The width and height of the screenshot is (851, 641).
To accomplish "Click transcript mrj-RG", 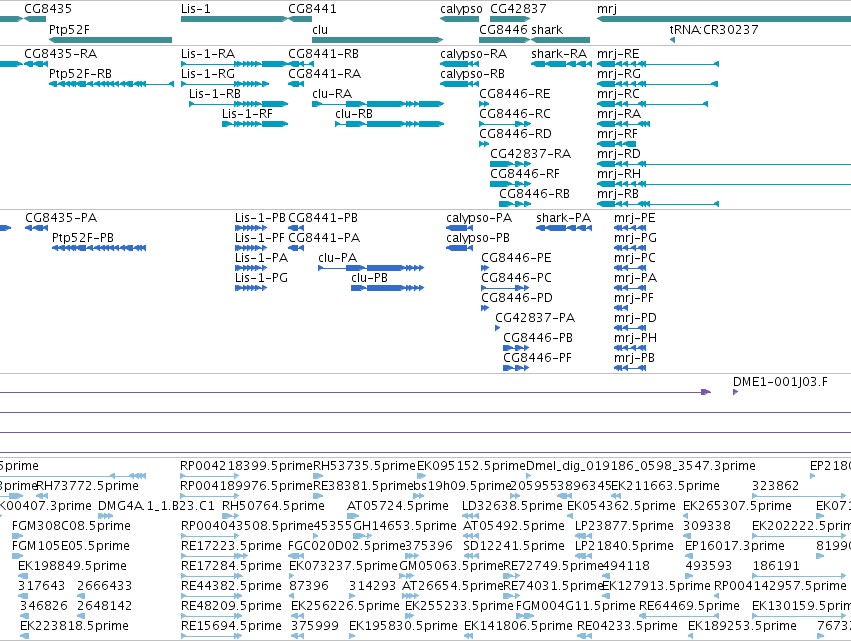I will tap(658, 84).
